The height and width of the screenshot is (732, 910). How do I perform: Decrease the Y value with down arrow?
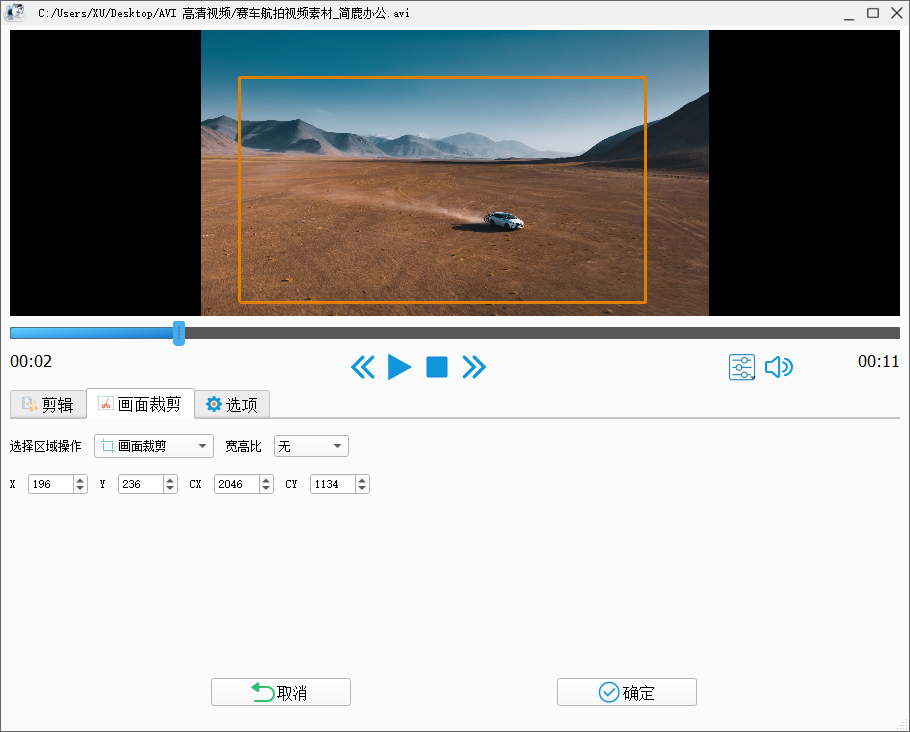pos(170,489)
